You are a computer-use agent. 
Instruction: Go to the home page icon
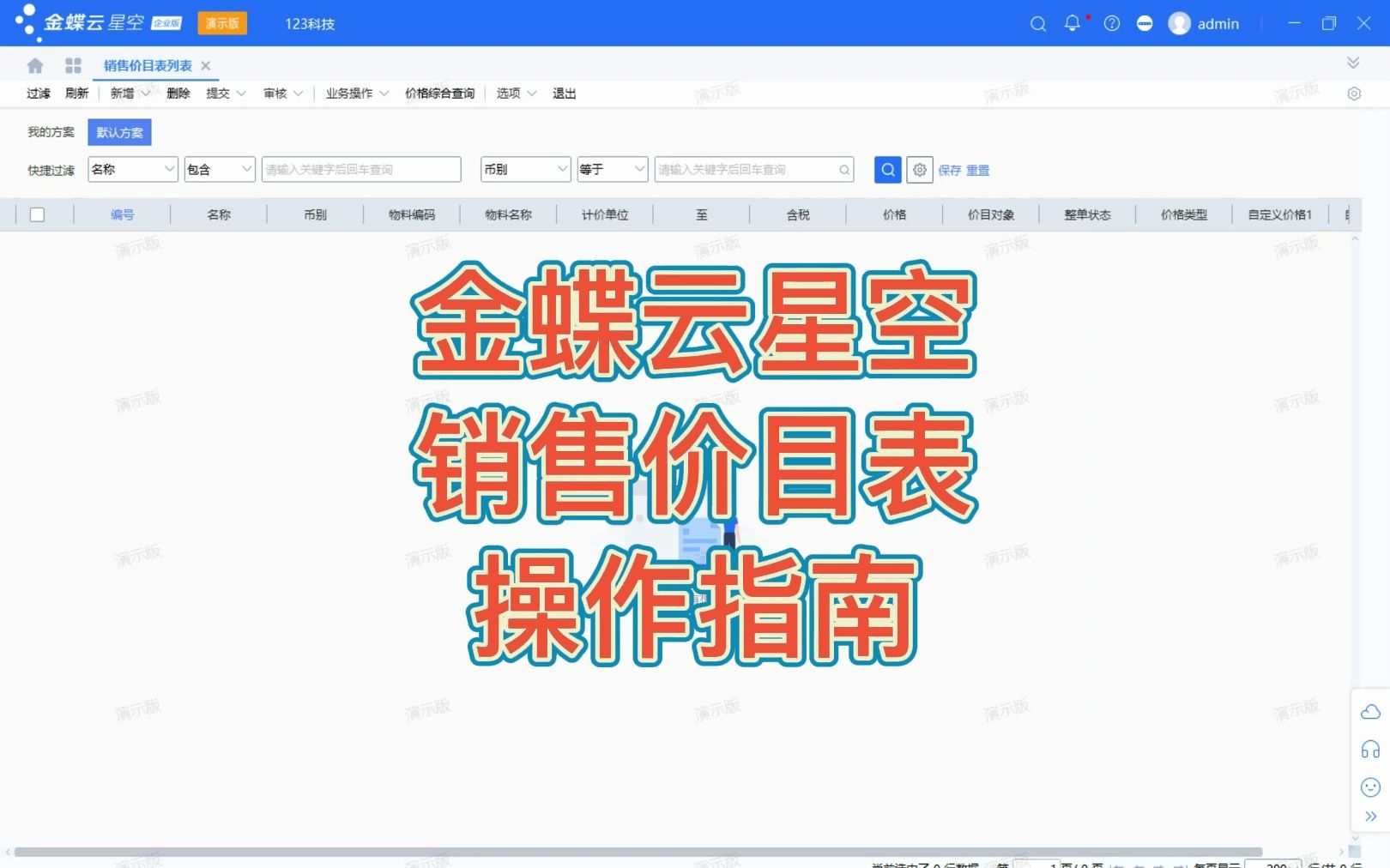pos(35,65)
